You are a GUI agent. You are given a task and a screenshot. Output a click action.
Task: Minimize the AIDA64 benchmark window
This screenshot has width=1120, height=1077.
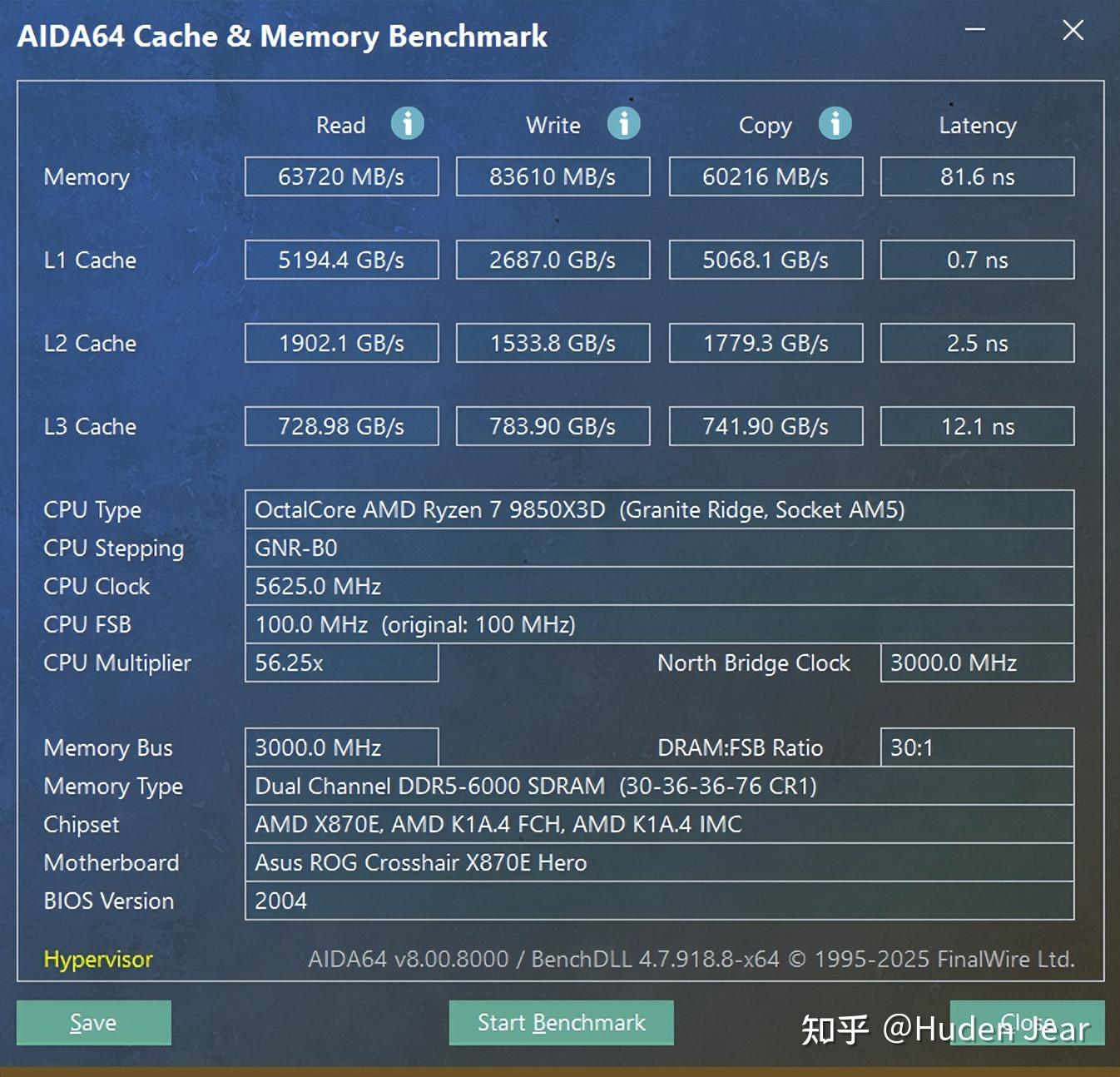975,30
